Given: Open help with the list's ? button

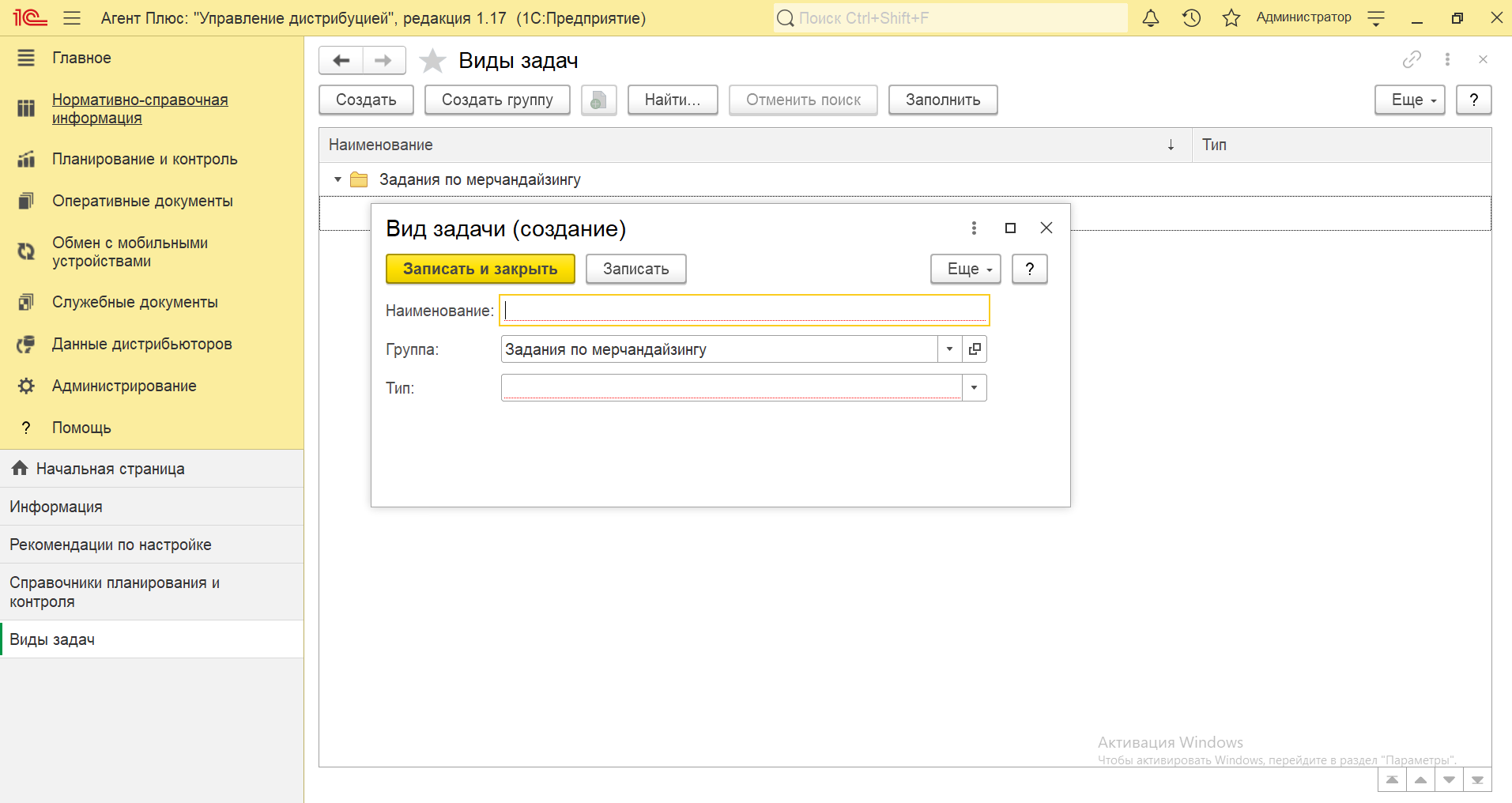Looking at the screenshot, I should [1474, 100].
